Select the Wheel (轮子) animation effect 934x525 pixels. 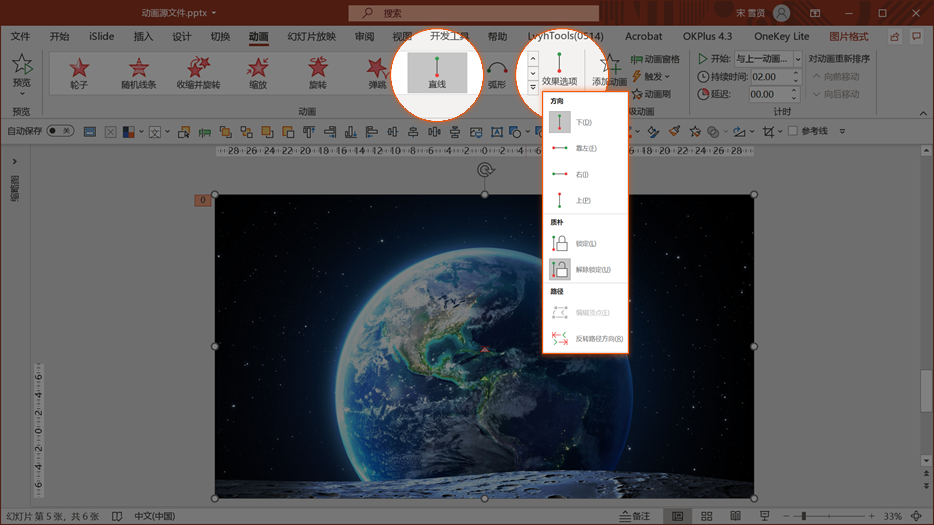click(x=79, y=73)
